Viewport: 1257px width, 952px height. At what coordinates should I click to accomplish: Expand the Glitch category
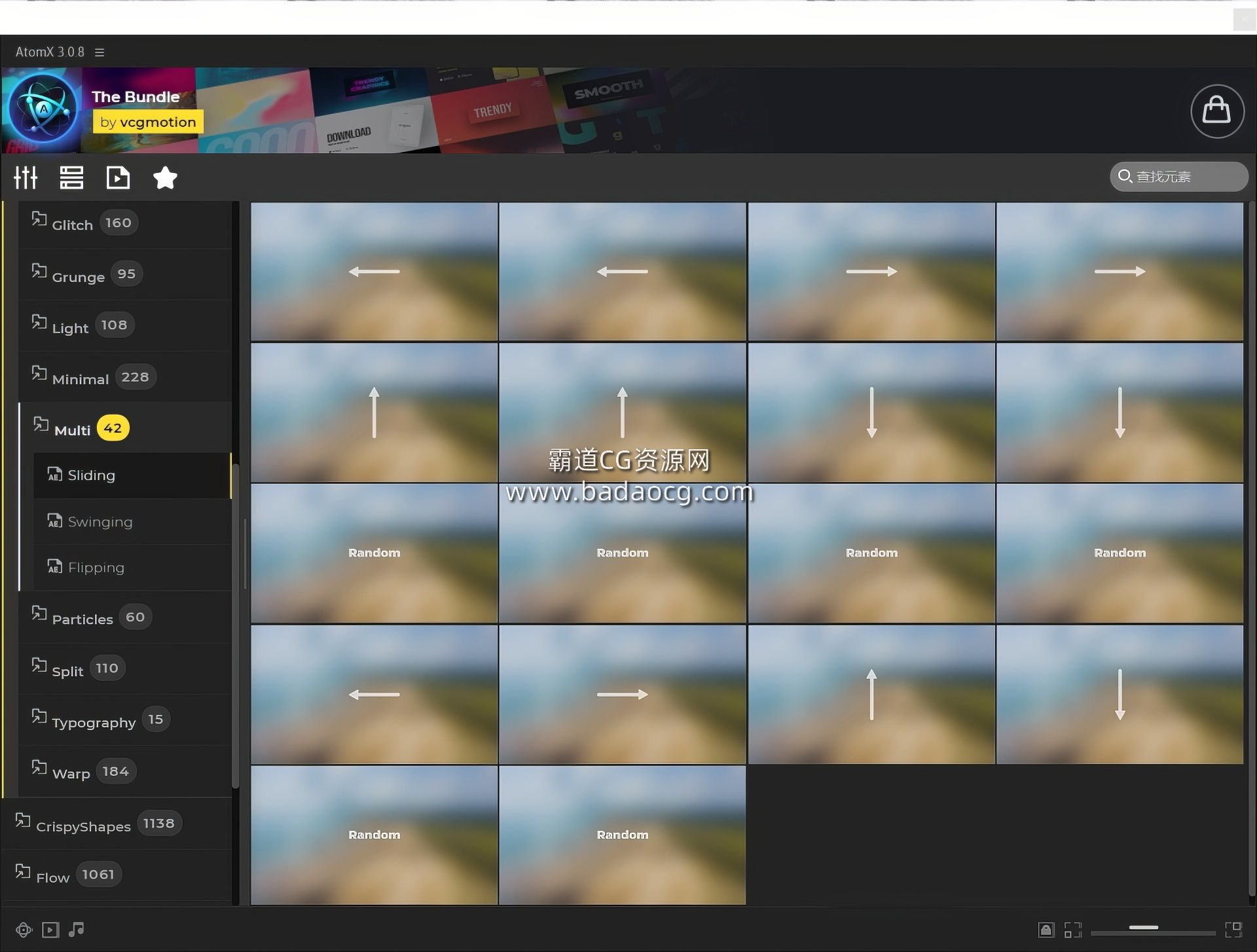coord(124,223)
